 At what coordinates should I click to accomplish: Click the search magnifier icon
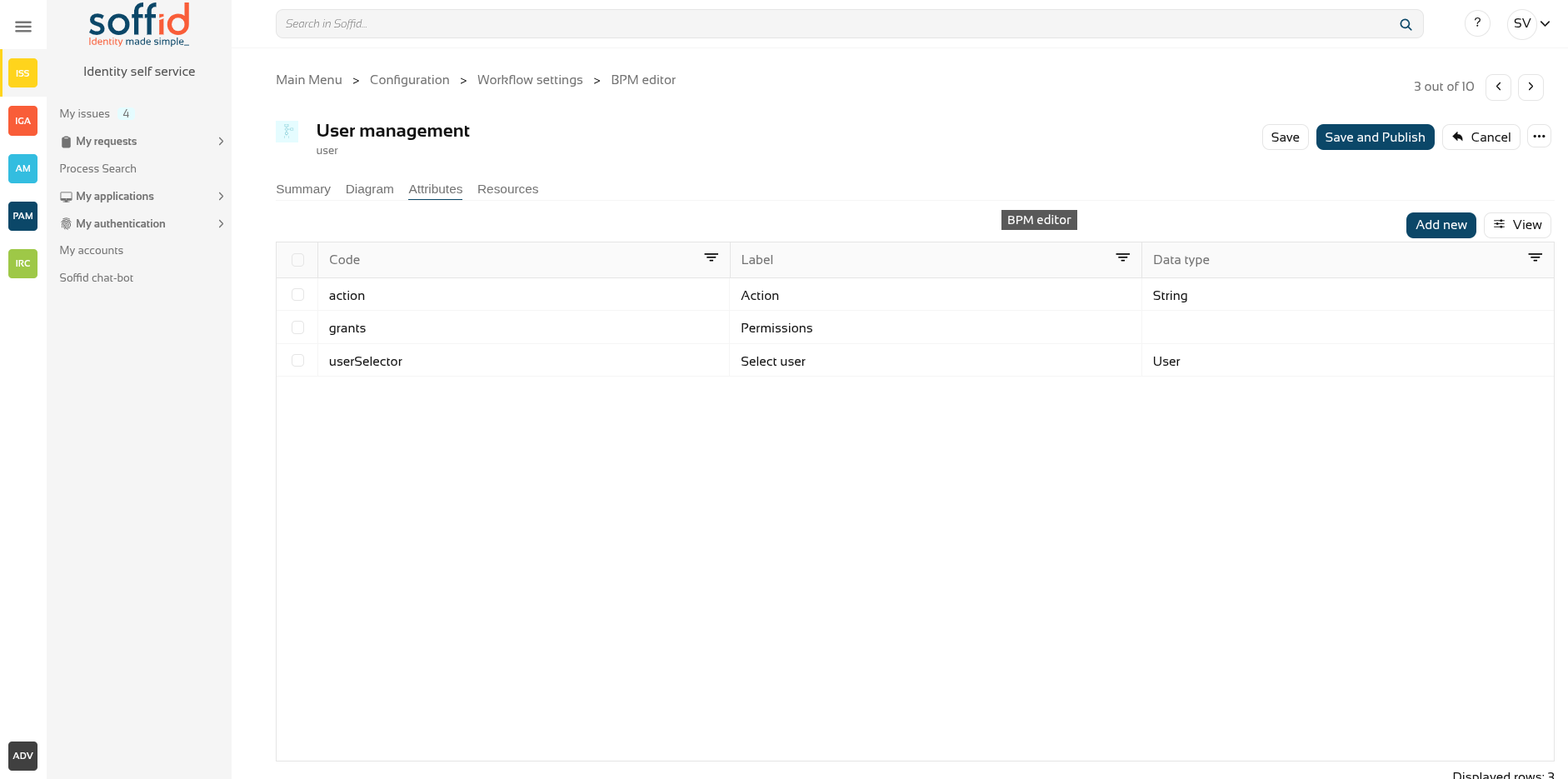[1406, 24]
